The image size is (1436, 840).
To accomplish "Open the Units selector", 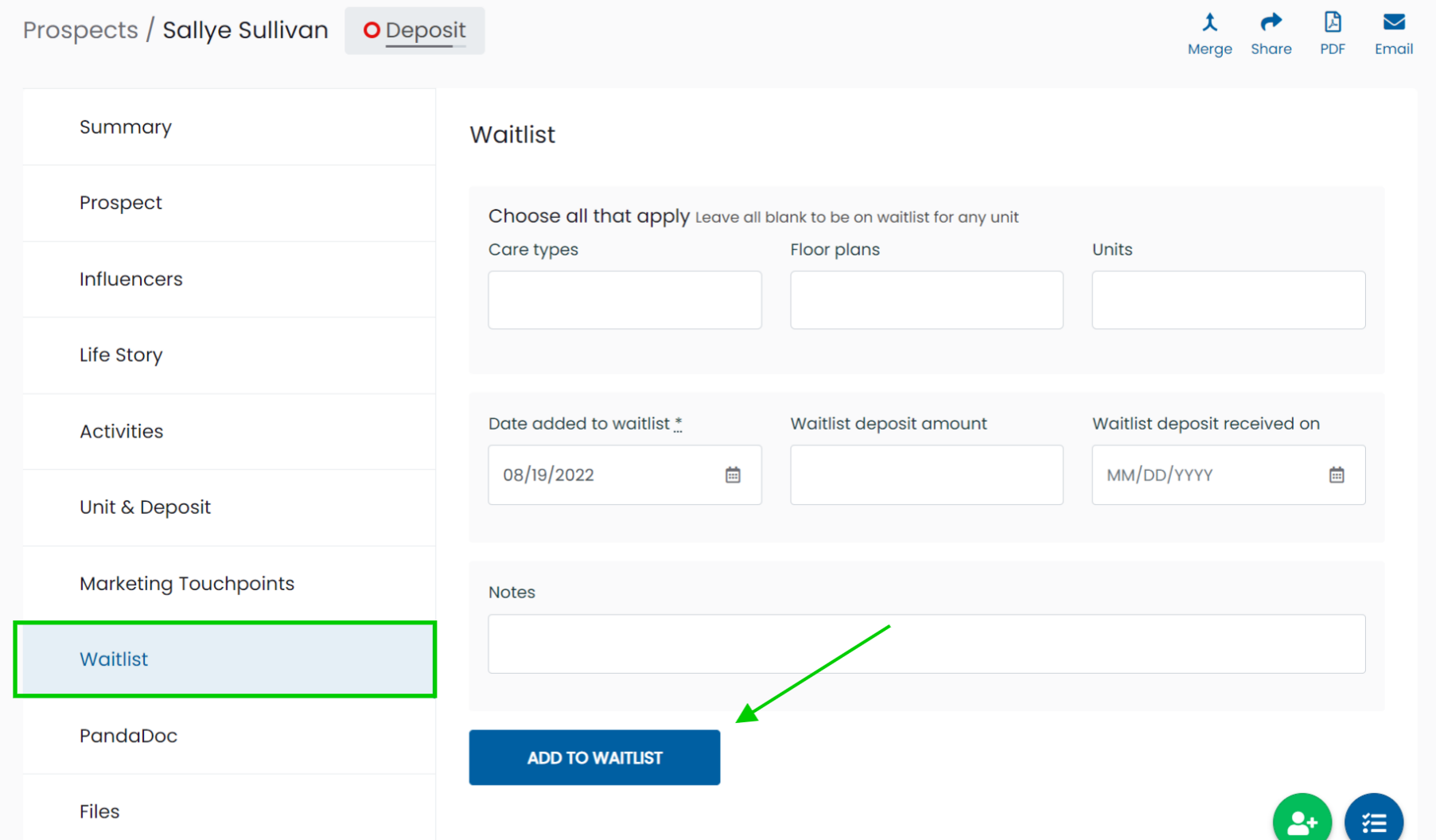I will [1228, 300].
